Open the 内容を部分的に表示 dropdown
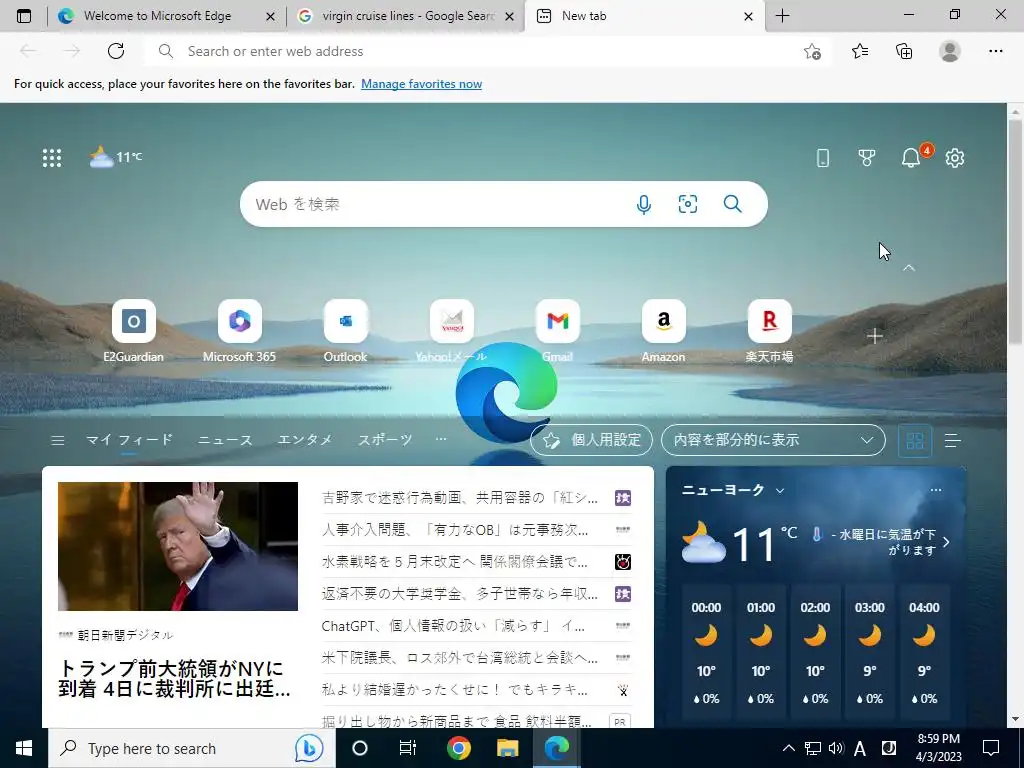The height and width of the screenshot is (768, 1024). (x=773, y=440)
